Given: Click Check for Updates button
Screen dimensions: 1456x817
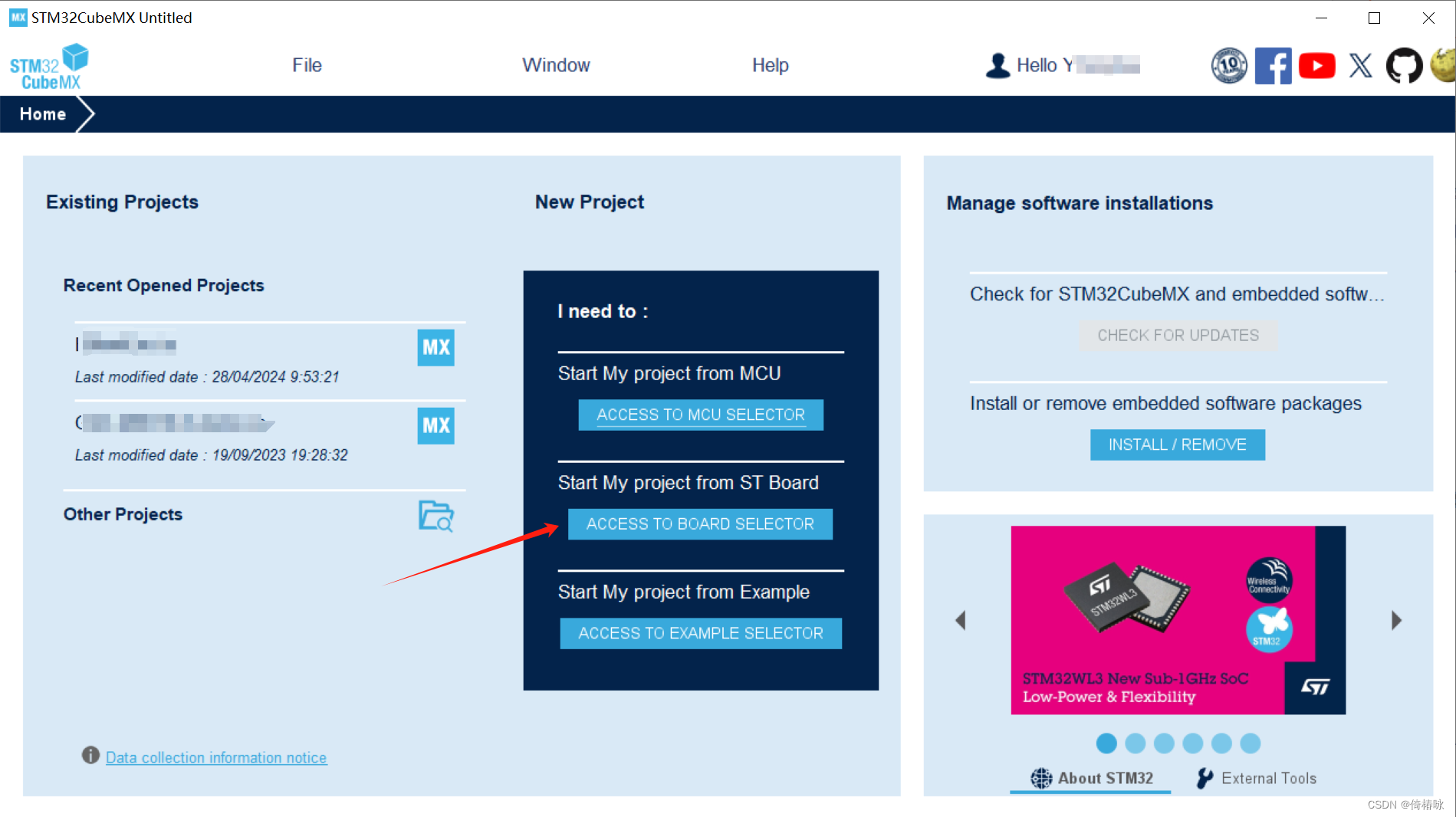Looking at the screenshot, I should (1178, 336).
